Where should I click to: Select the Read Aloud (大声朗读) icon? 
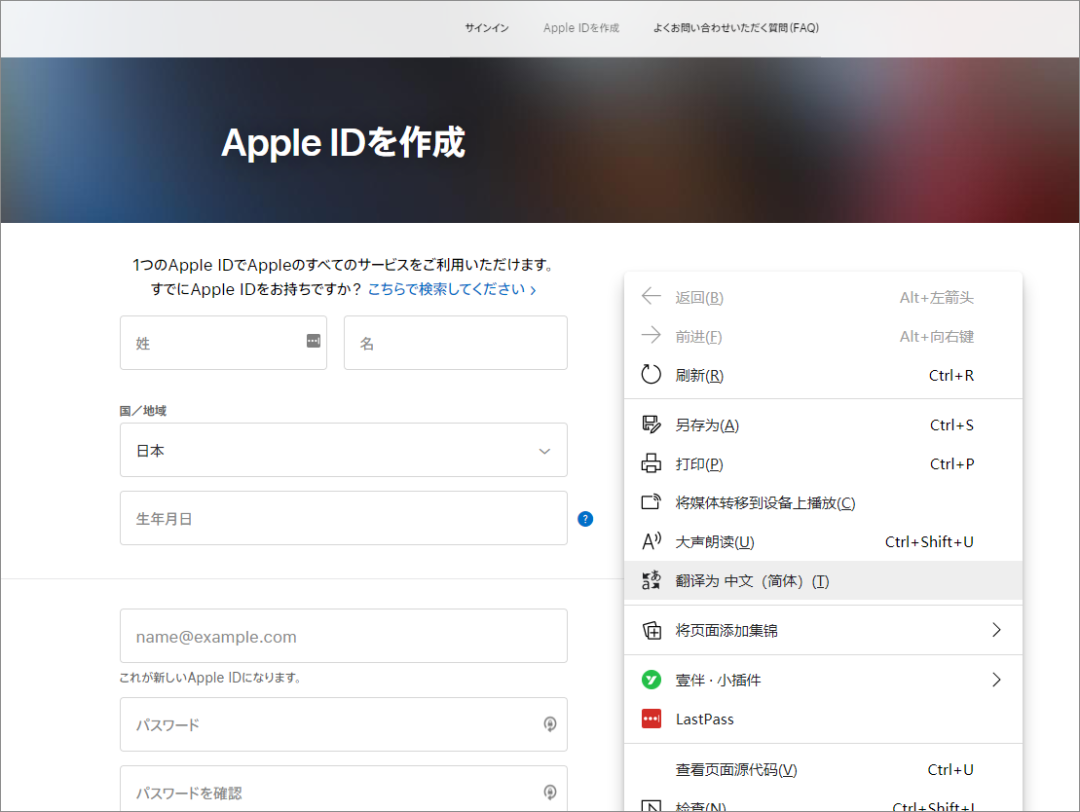pos(651,541)
